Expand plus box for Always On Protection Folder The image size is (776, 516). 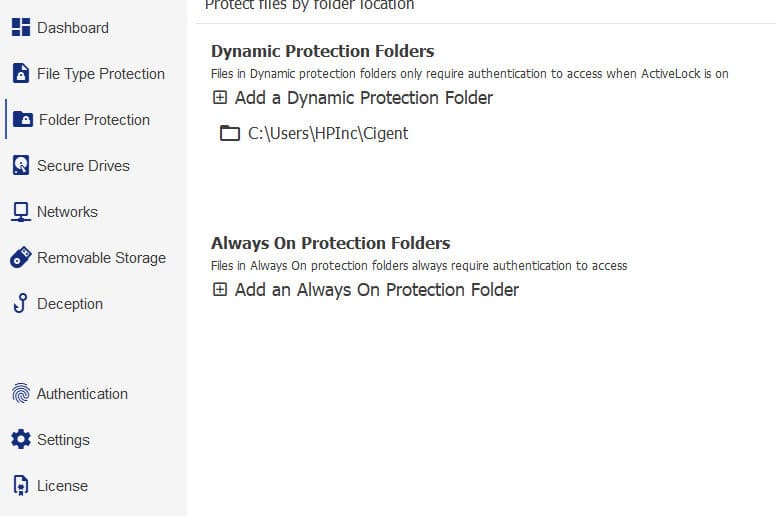[220, 289]
